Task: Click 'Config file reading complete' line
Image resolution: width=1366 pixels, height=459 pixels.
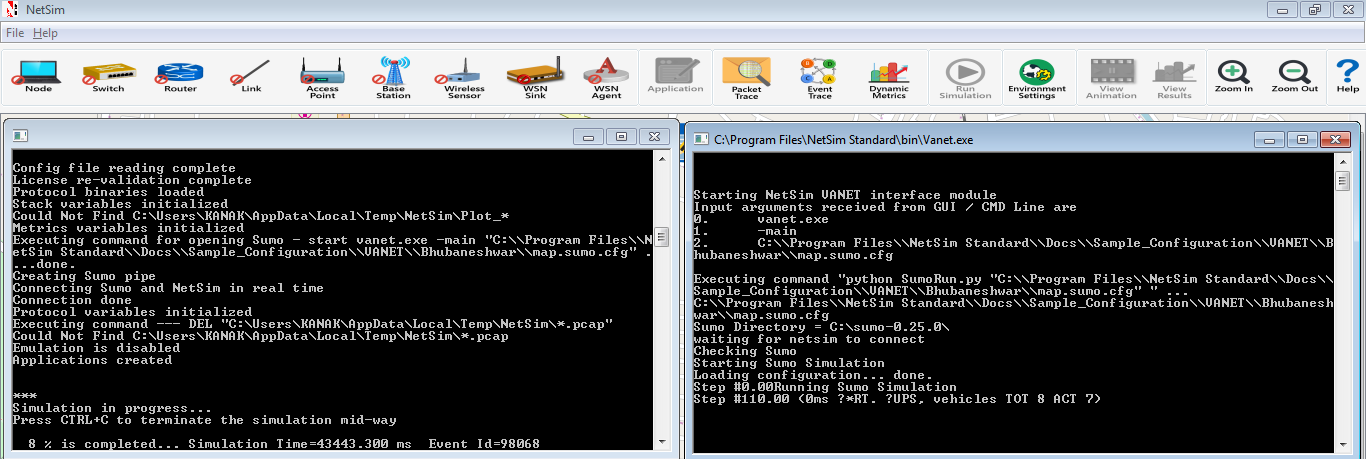Action: [124, 168]
